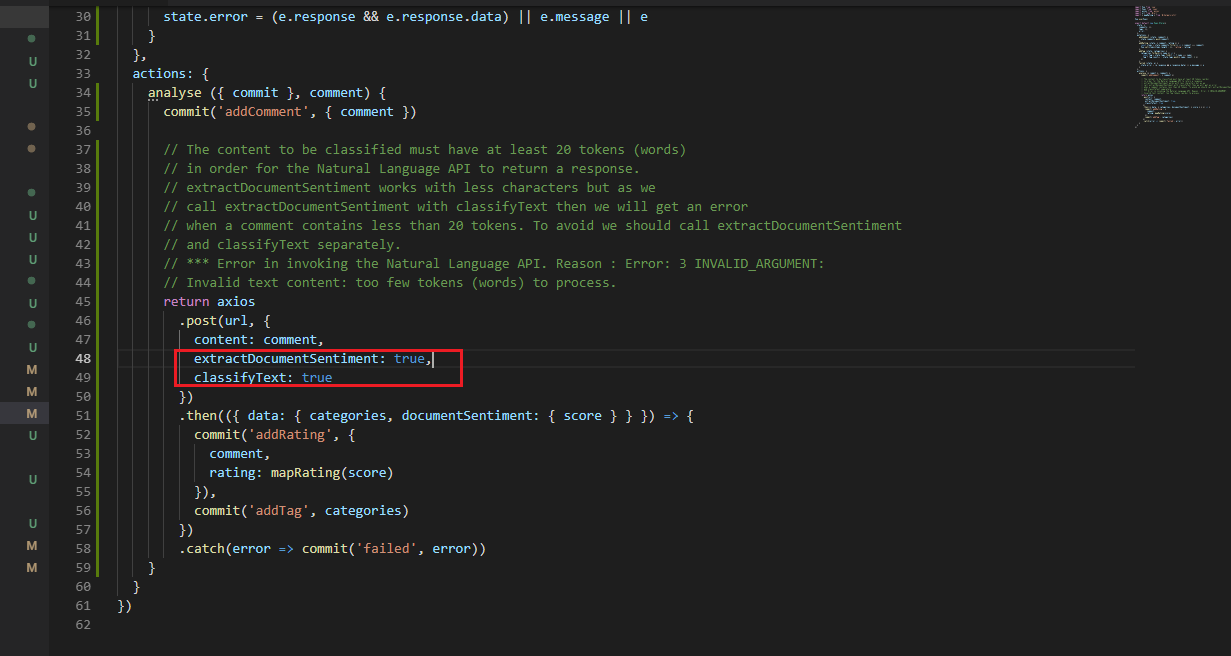Click line number 62 at the file end
This screenshot has width=1231, height=656.
tap(82, 624)
